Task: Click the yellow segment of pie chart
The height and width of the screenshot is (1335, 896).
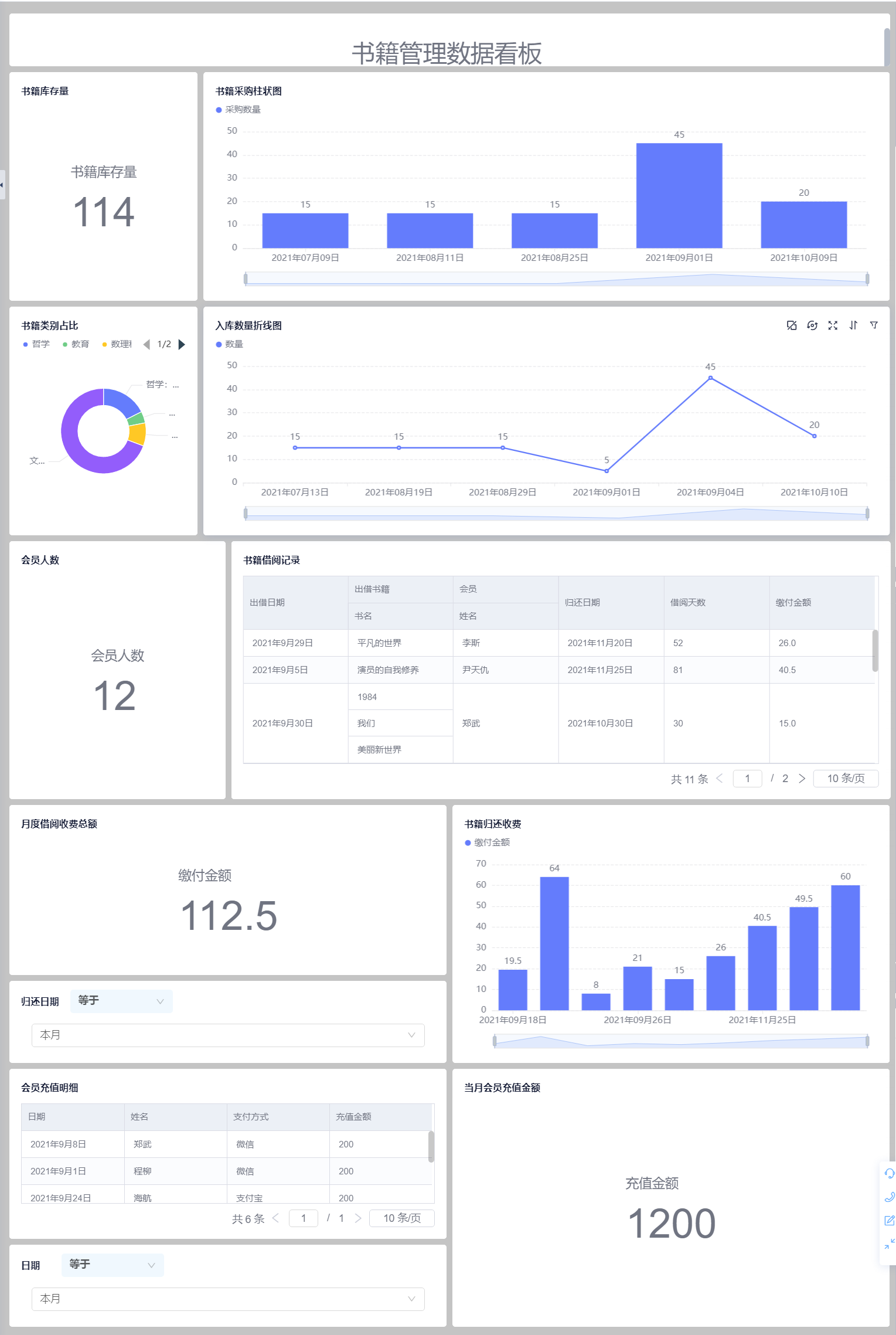Action: click(138, 434)
